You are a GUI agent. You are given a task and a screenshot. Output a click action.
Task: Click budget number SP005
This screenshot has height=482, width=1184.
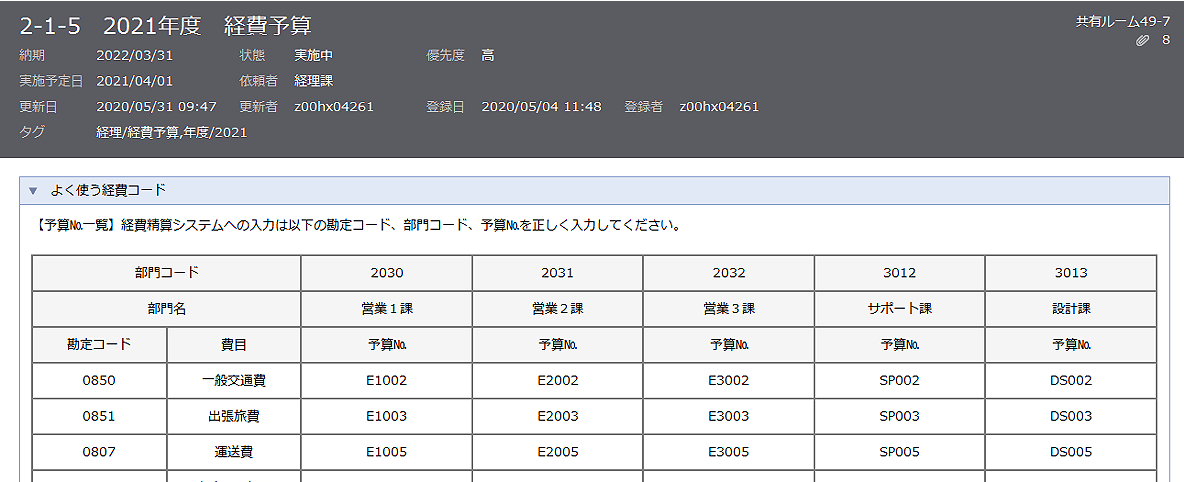point(899,453)
